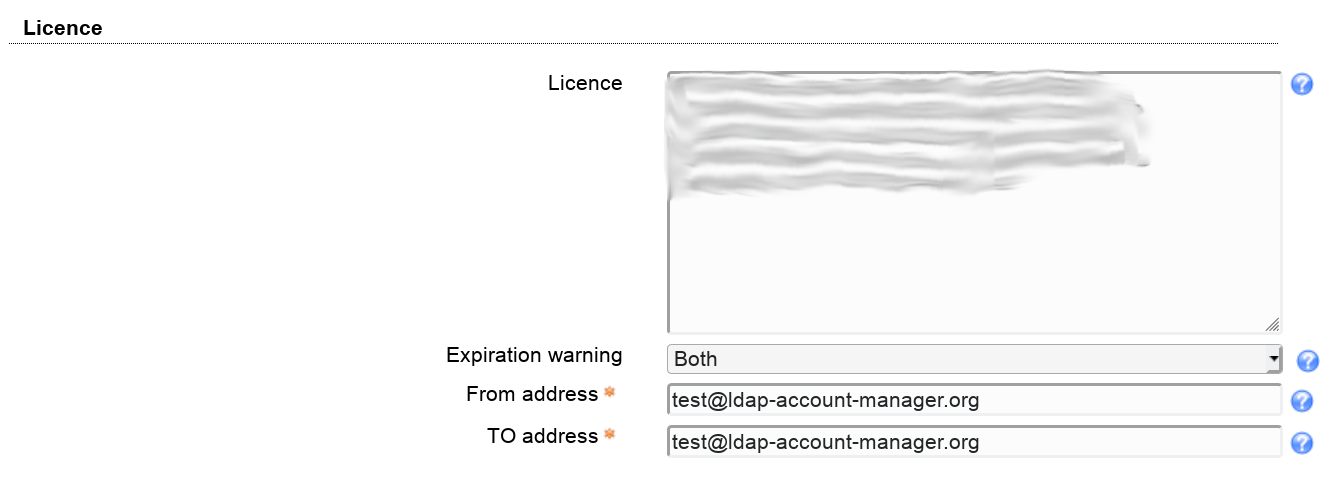Open the TO address help icon

(x=1301, y=443)
